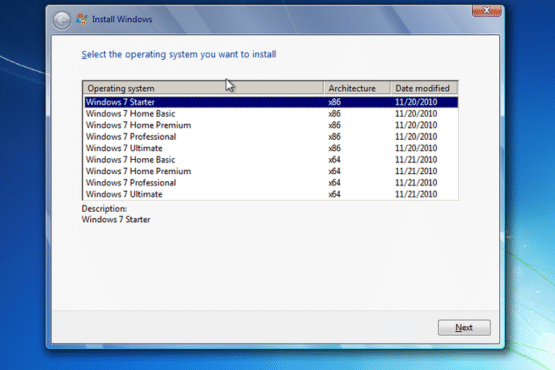Click the 11/20/2010 date in the Windows 7 Professional x86 row

click(x=416, y=137)
